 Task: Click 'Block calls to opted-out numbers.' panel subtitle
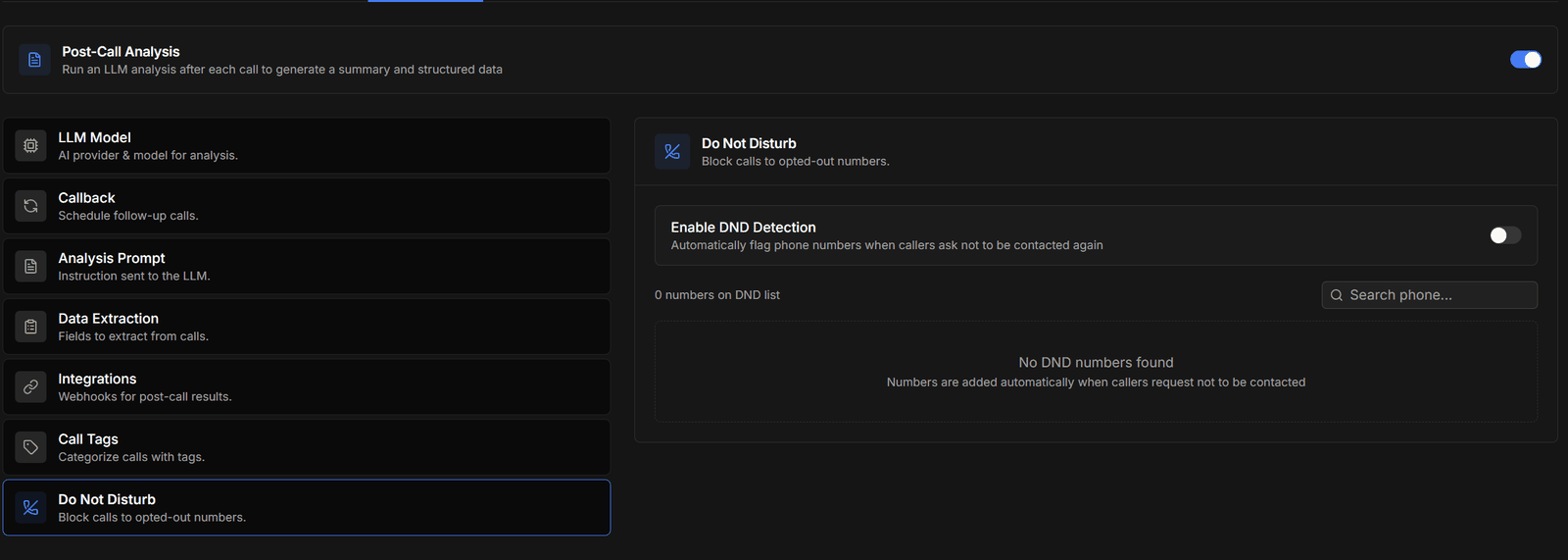tap(796, 162)
